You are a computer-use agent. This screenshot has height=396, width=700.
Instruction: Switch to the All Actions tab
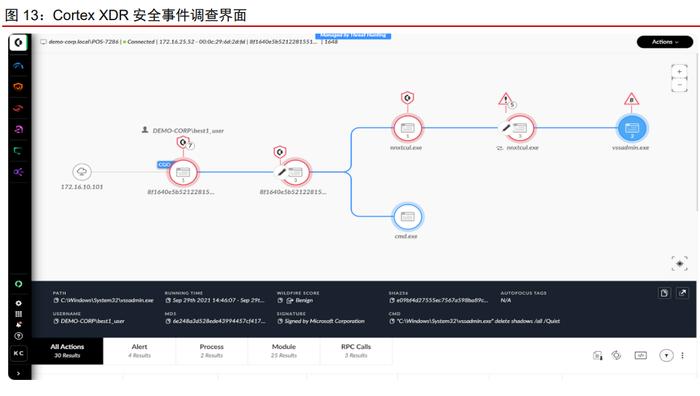click(67, 351)
